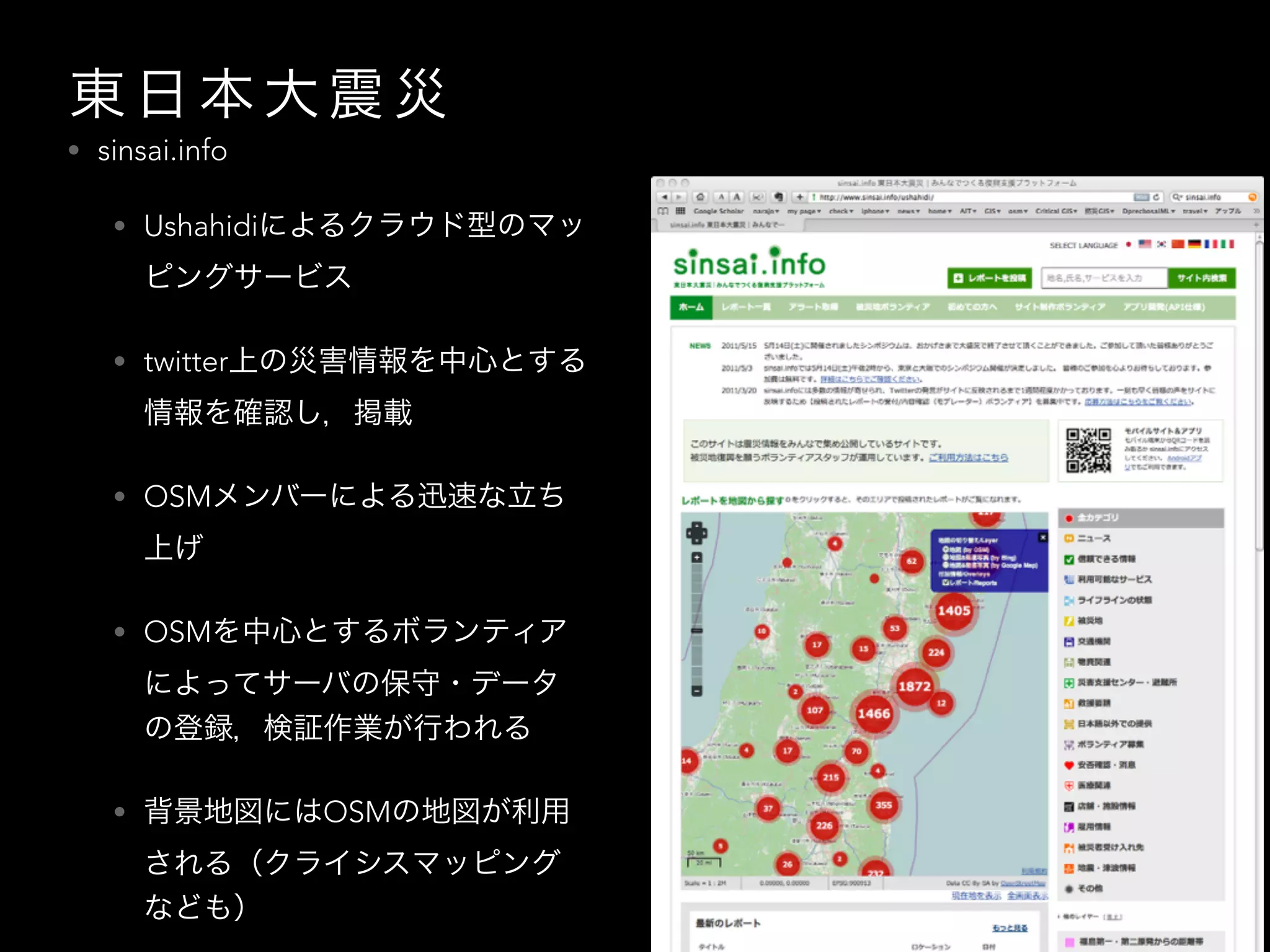Image resolution: width=1270 pixels, height=952 pixels.
Task: Open the Critical GIS bookmarks dropdown
Action: pos(1056,211)
